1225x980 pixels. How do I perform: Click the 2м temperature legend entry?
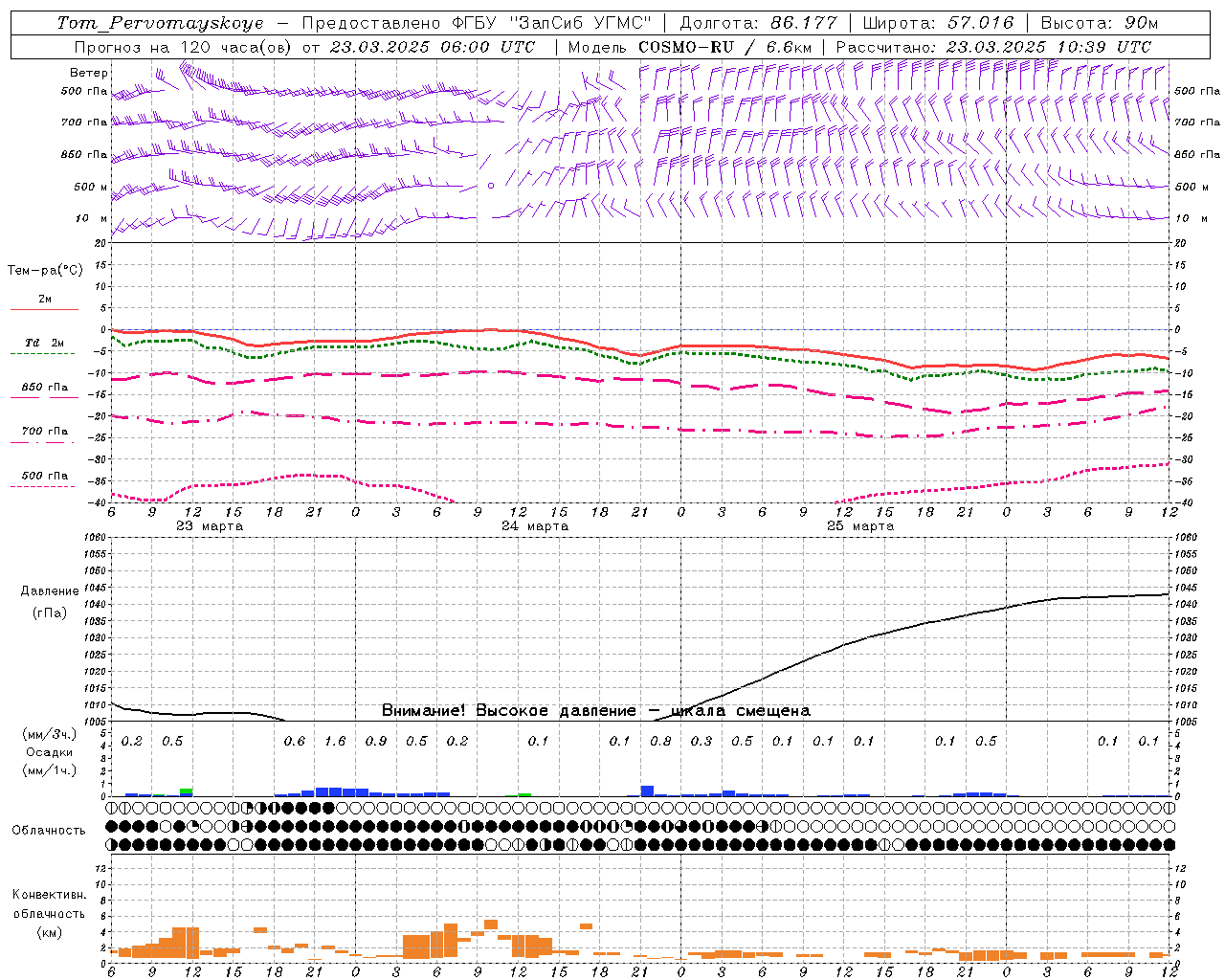coord(45,300)
